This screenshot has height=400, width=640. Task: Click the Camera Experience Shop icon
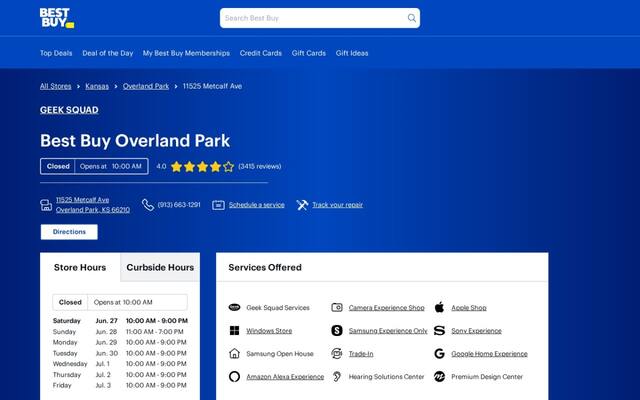(x=337, y=307)
